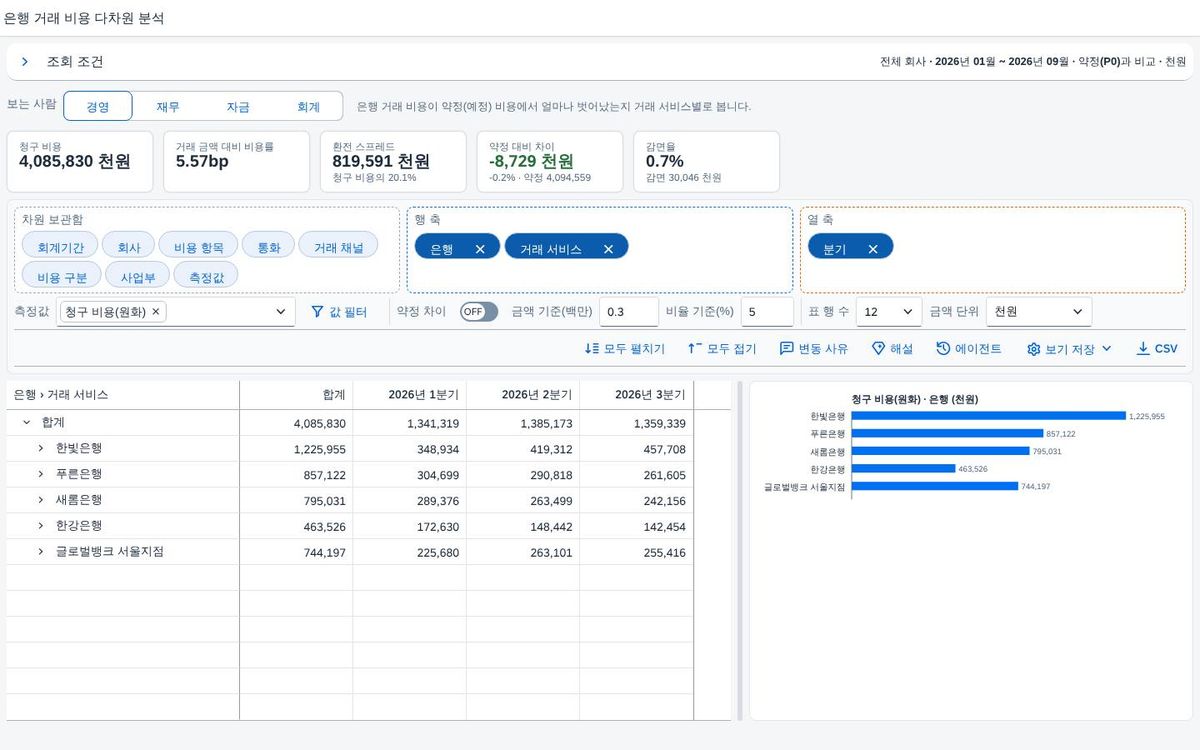Open the 표 행 수 dropdown

[889, 312]
